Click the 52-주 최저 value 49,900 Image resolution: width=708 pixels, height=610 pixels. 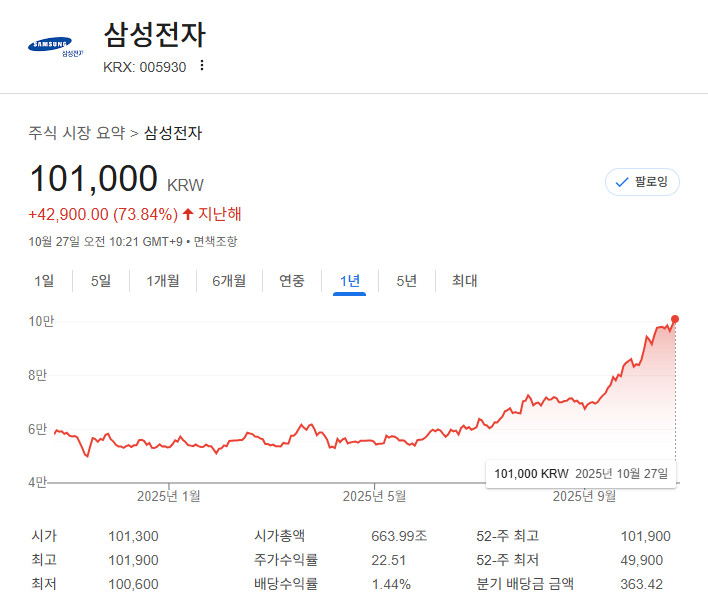tap(641, 560)
